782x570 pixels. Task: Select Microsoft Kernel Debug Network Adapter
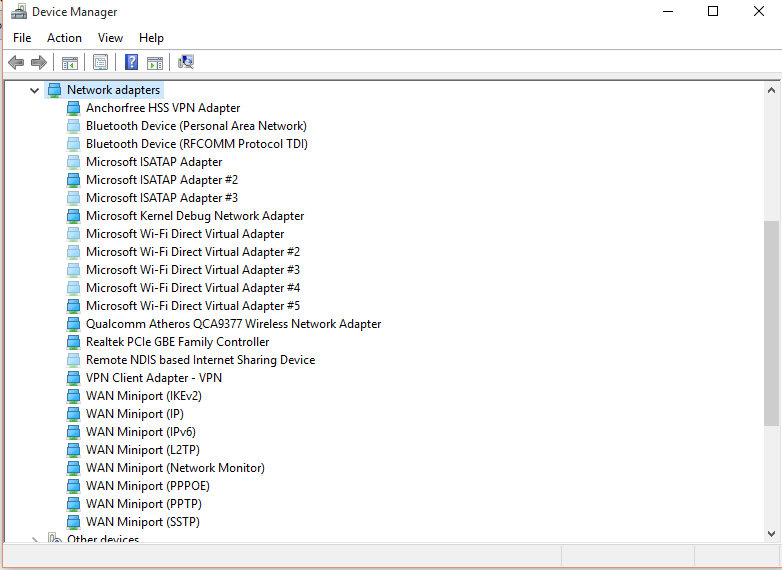pos(195,216)
